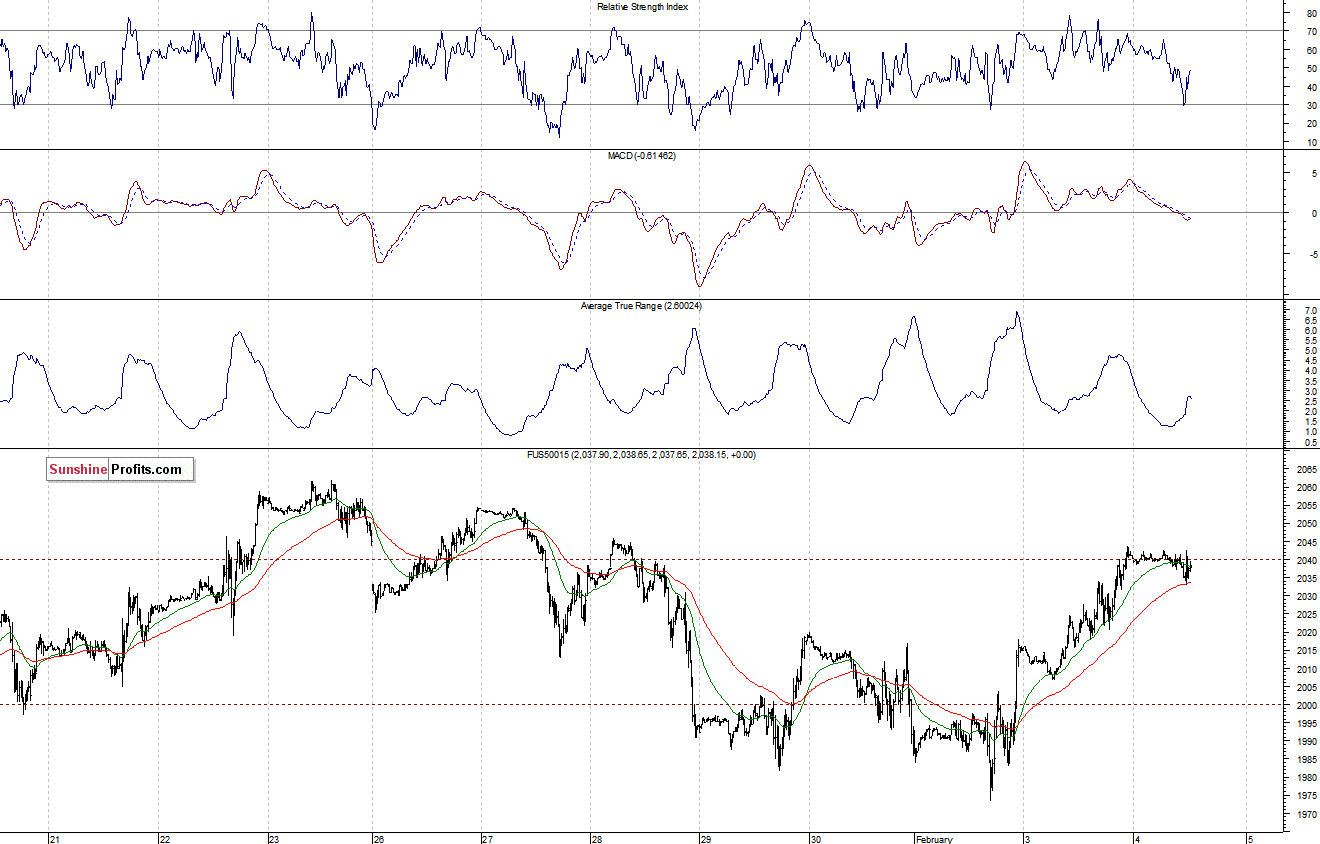The height and width of the screenshot is (844, 1320).
Task: Click the SunshineProfits.com logo
Action: click(x=120, y=469)
